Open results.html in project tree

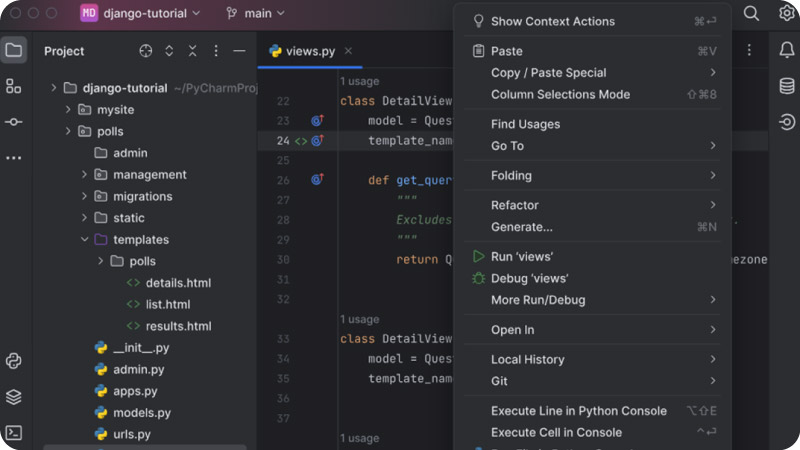click(x=169, y=326)
